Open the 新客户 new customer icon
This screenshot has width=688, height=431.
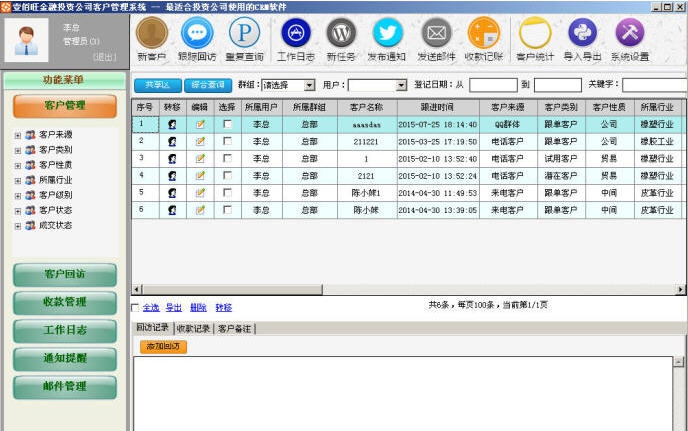pyautogui.click(x=152, y=32)
